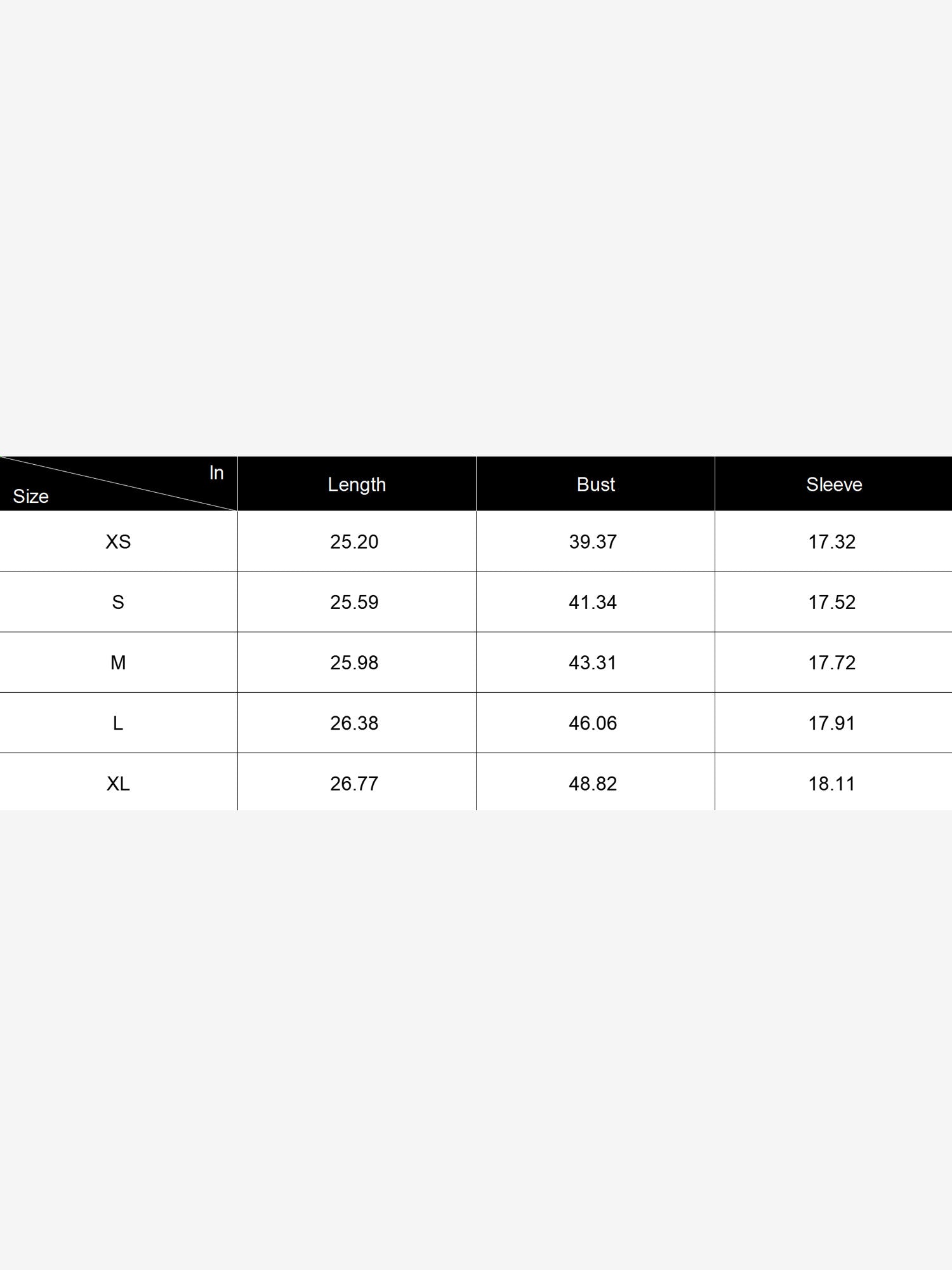Click the XL bust value 48.82
Image resolution: width=952 pixels, height=1270 pixels.
click(x=593, y=784)
